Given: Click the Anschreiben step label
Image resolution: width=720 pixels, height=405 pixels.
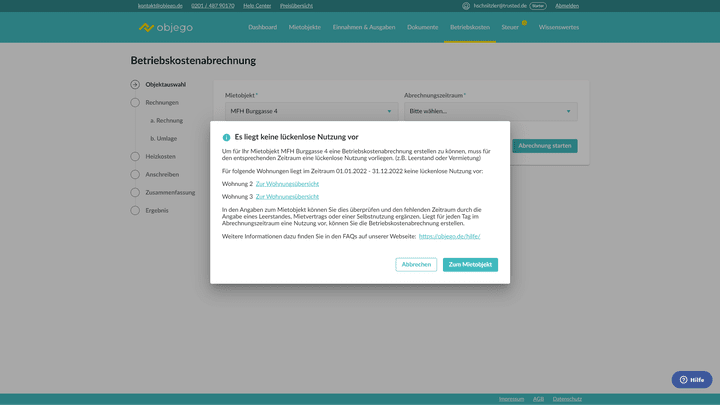Looking at the screenshot, I should point(162,174).
